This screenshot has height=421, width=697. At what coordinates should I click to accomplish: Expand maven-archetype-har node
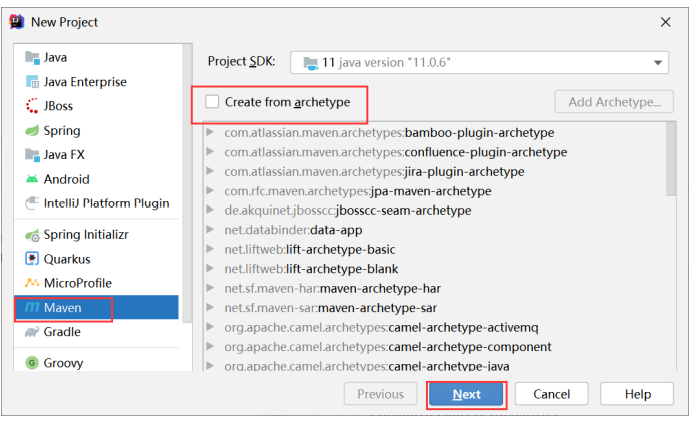click(210, 288)
